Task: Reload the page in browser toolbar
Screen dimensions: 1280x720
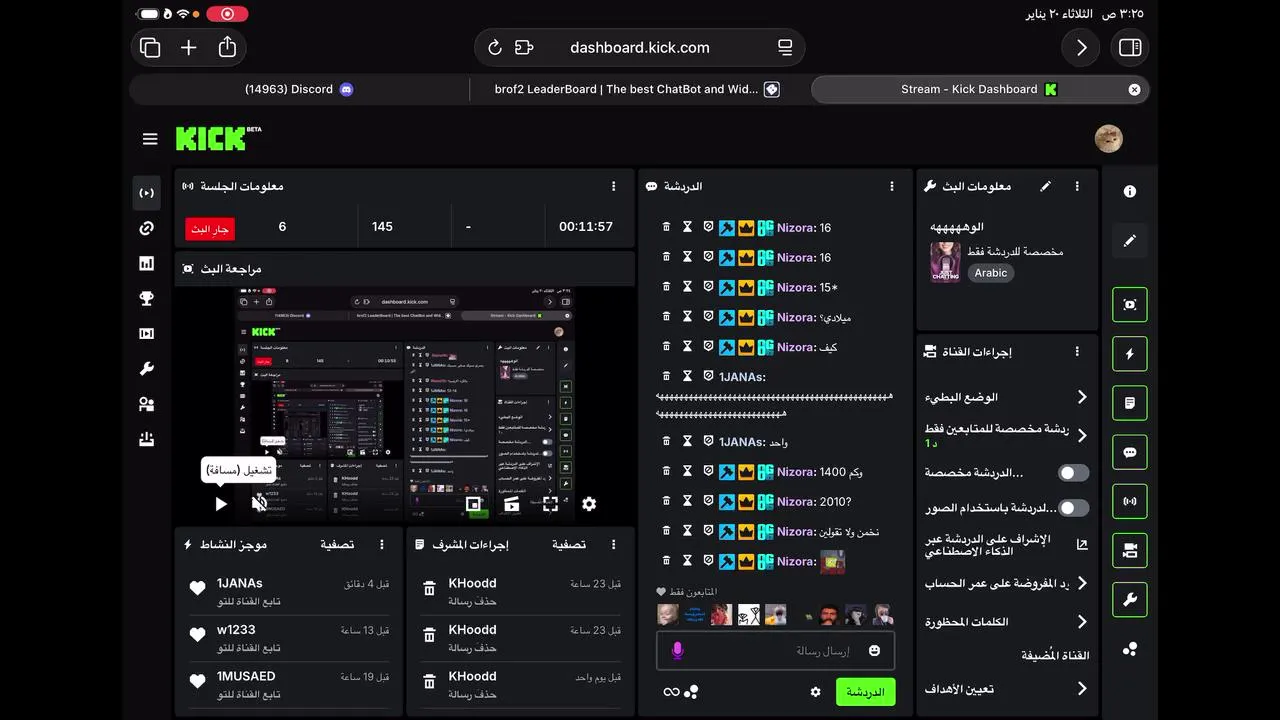Action: 494,47
